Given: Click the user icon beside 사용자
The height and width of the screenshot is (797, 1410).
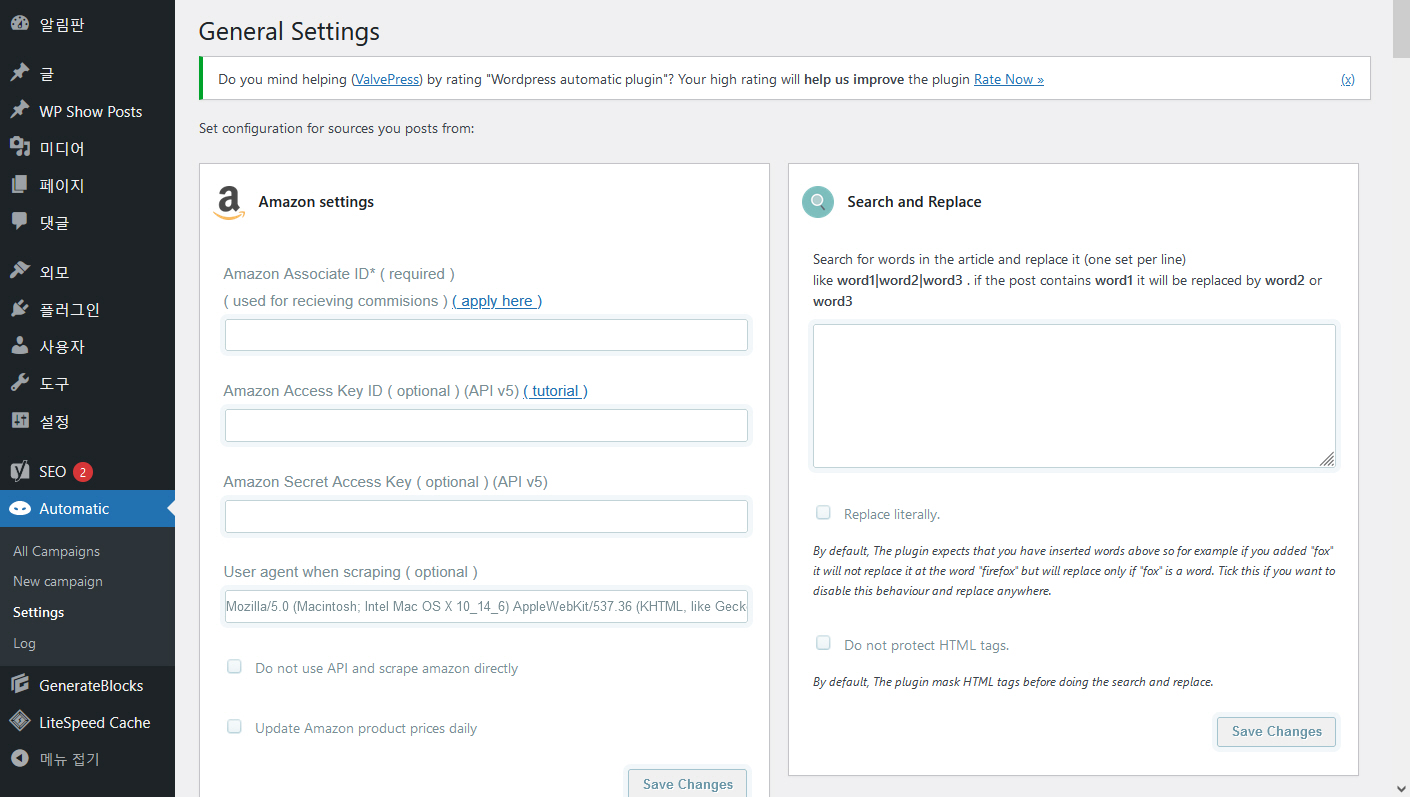Looking at the screenshot, I should 20,346.
